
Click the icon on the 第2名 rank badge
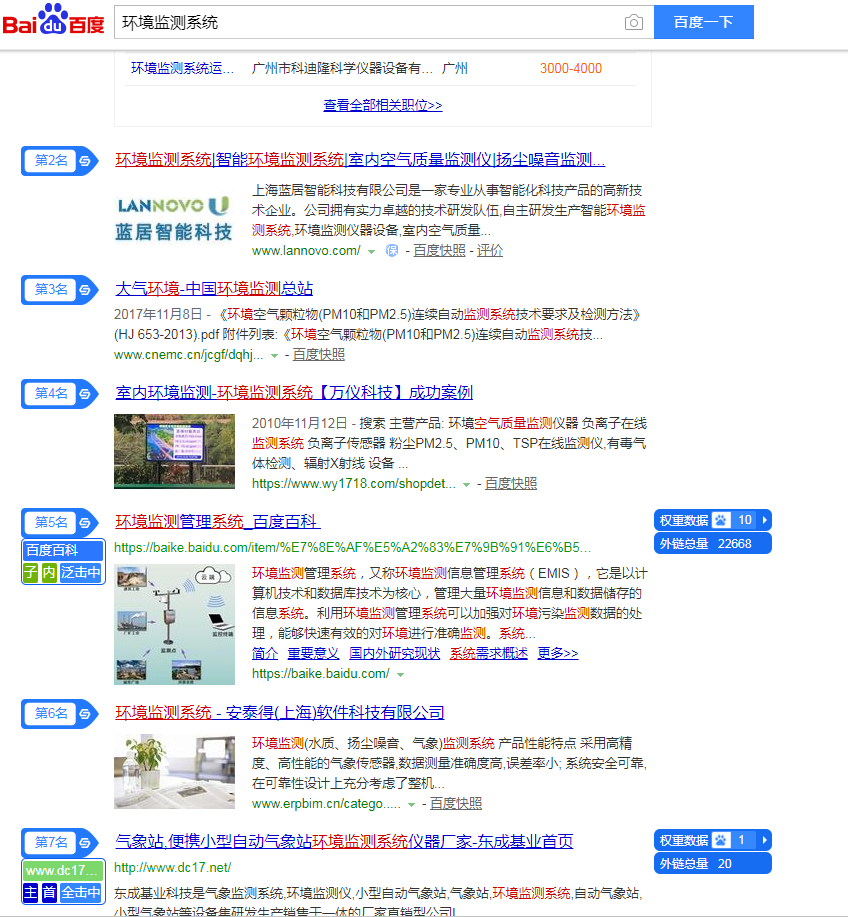click(85, 161)
